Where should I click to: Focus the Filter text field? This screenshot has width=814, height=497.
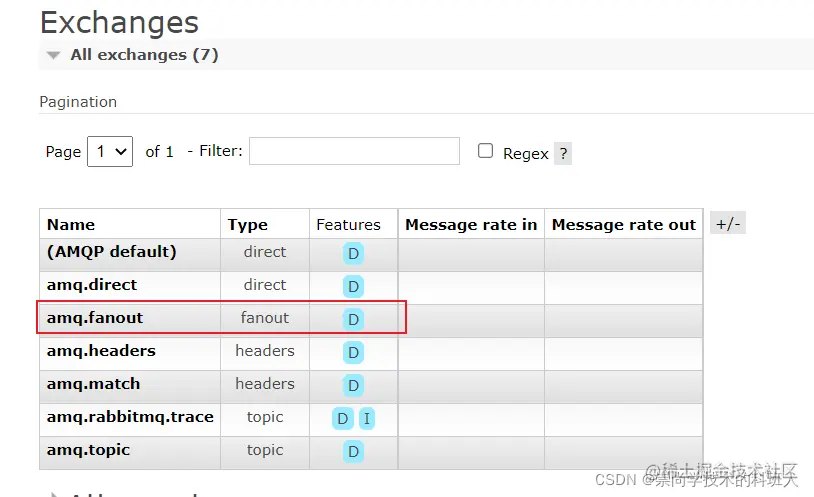point(355,151)
